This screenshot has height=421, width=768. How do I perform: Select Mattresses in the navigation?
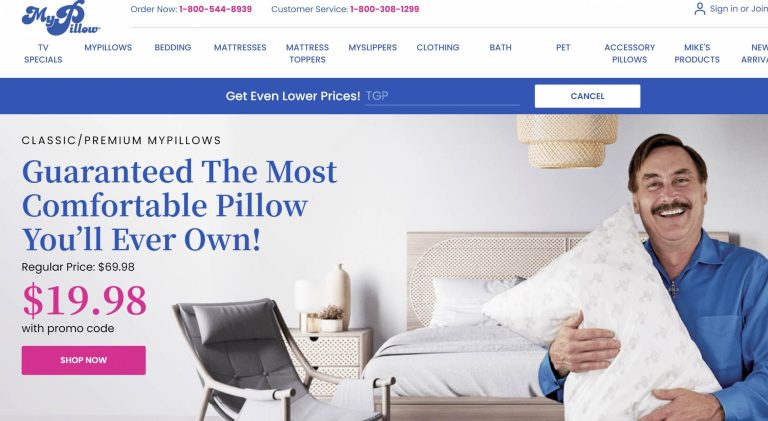[240, 47]
